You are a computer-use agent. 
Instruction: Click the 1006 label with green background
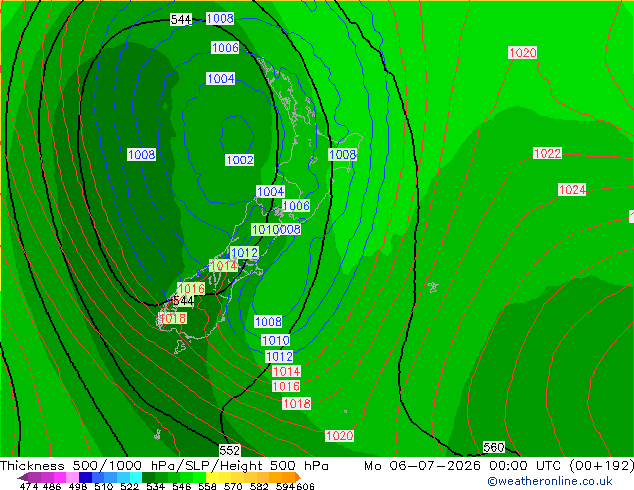296,206
